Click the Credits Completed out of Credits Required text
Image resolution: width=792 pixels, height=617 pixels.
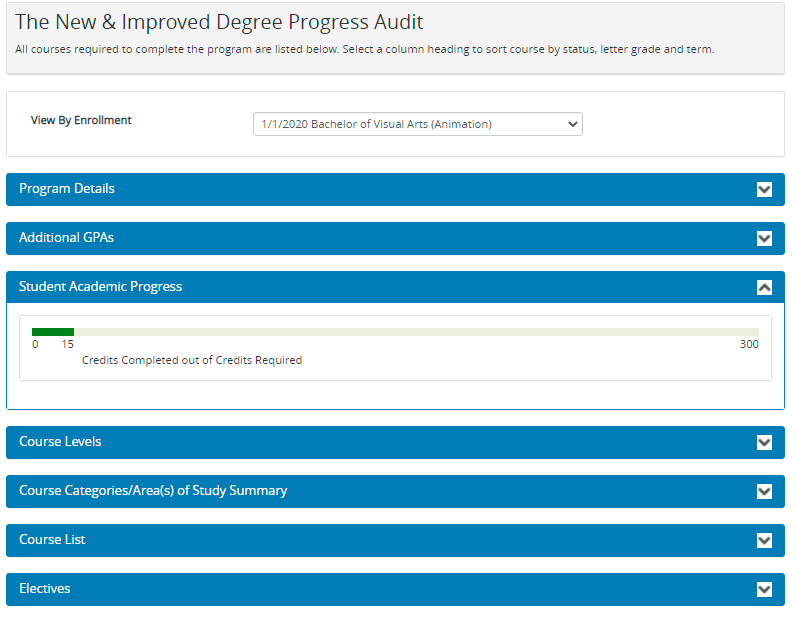(x=192, y=360)
